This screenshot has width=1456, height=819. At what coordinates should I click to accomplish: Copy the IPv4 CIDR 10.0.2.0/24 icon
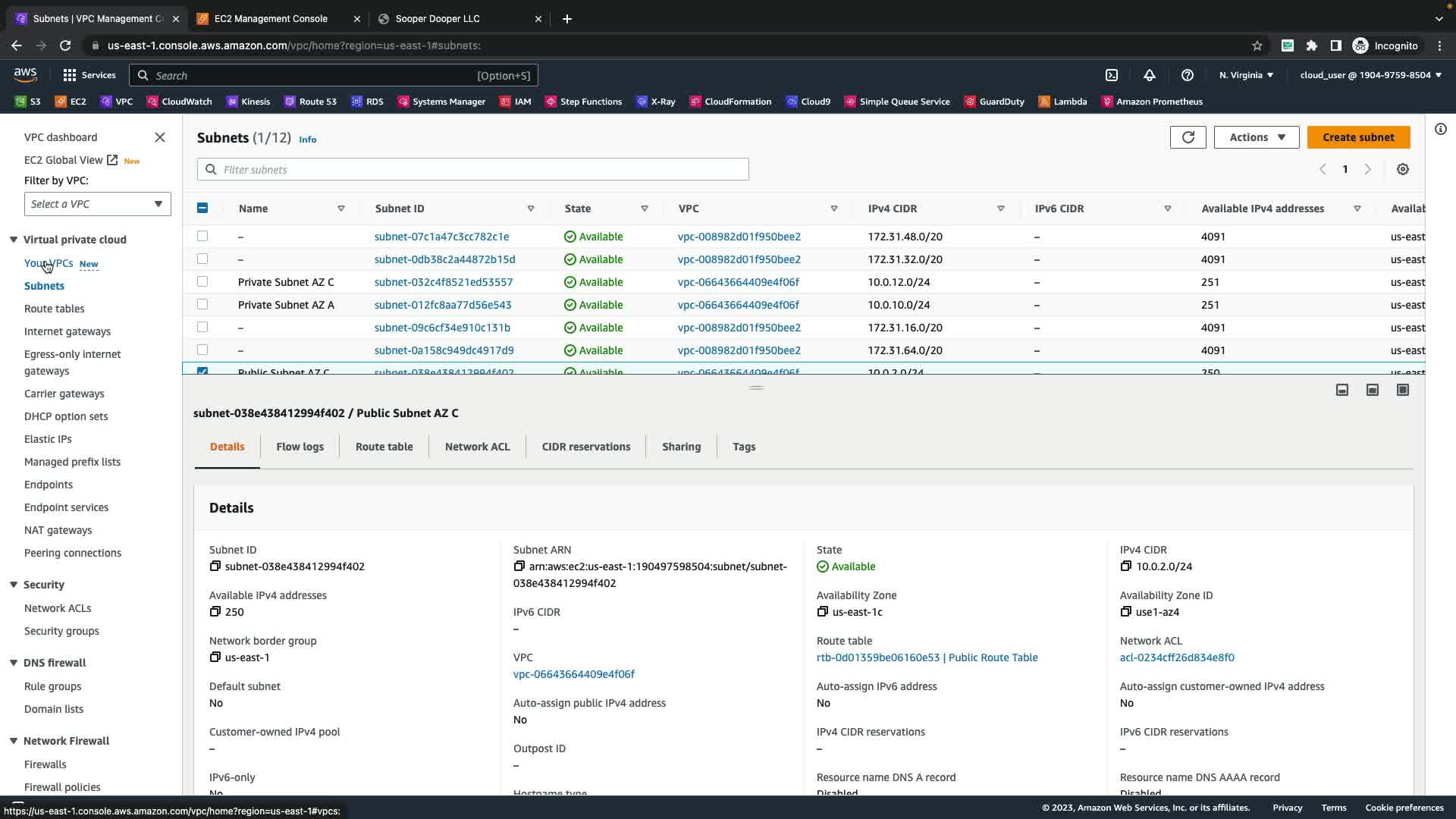click(x=1126, y=566)
